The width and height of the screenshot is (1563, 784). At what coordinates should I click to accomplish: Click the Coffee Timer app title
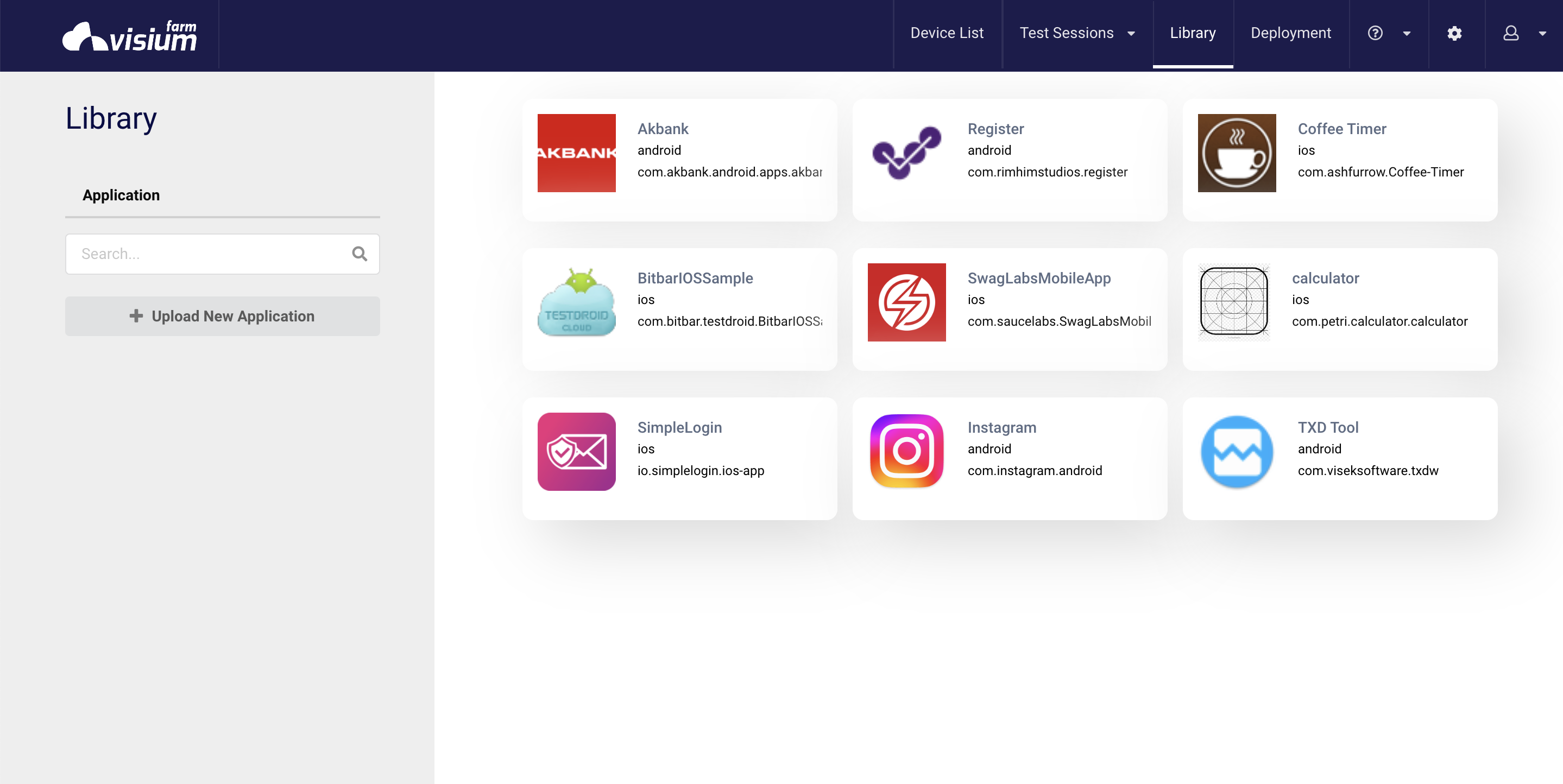click(1341, 129)
